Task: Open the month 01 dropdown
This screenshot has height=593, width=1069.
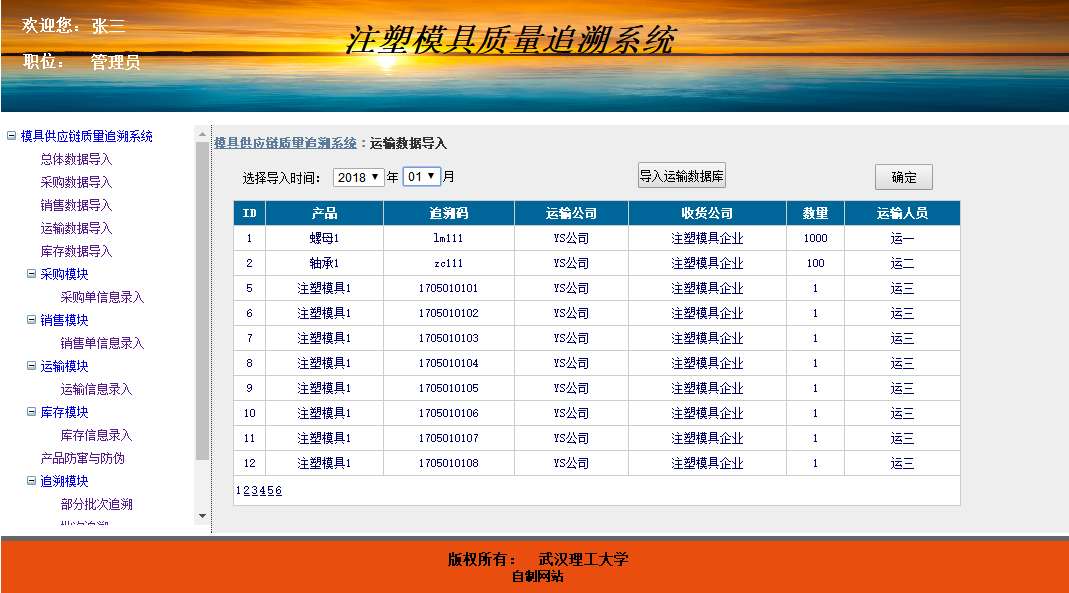Action: [421, 177]
